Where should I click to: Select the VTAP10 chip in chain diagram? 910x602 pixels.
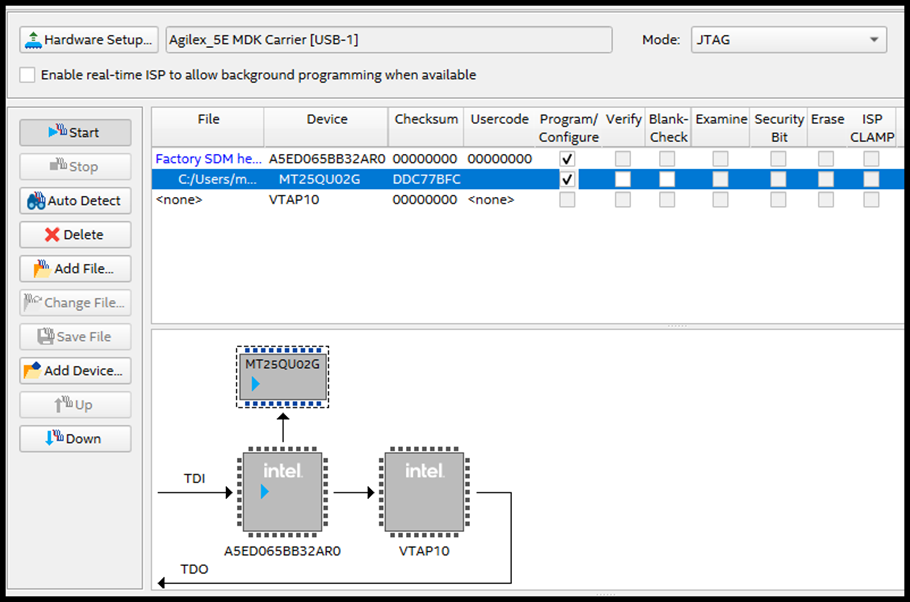pos(424,492)
